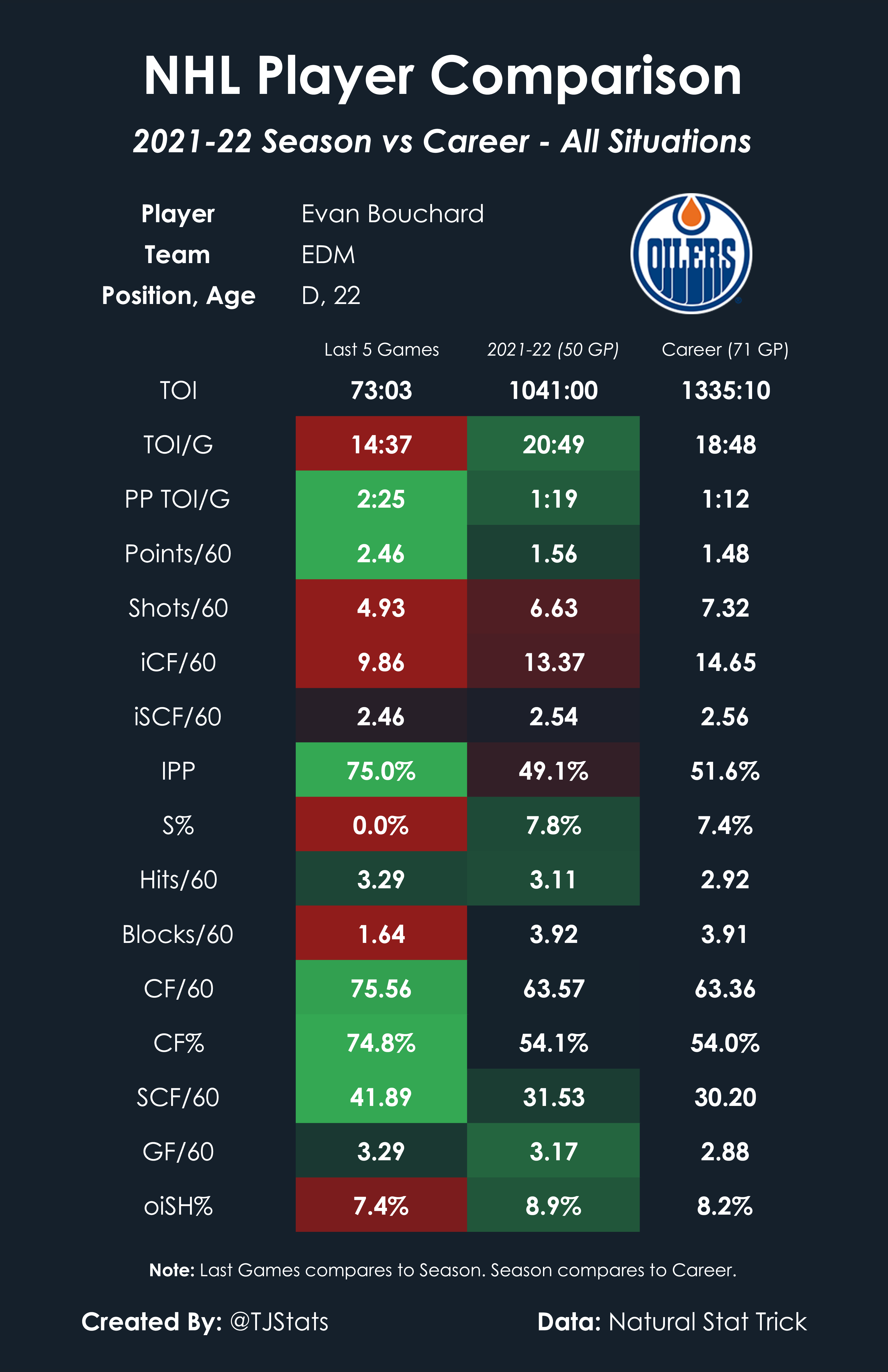Image resolution: width=888 pixels, height=1372 pixels.
Task: Click the red 0.0% shooting percentage cell
Action: click(381, 825)
